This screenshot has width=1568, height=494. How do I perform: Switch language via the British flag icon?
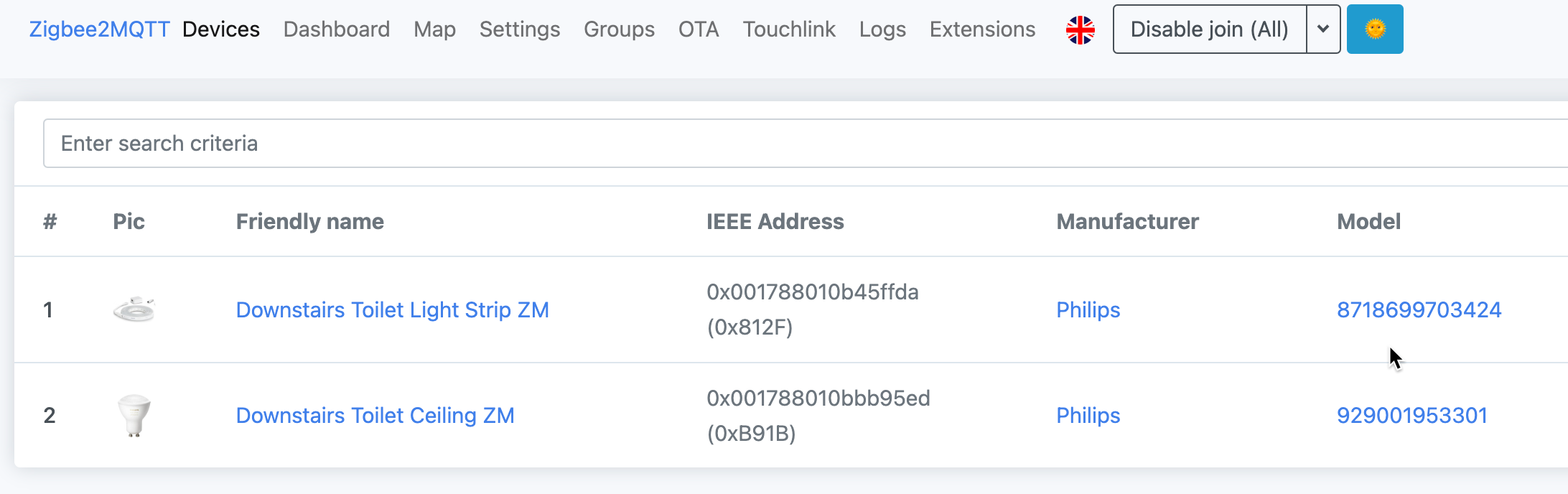pyautogui.click(x=1080, y=29)
